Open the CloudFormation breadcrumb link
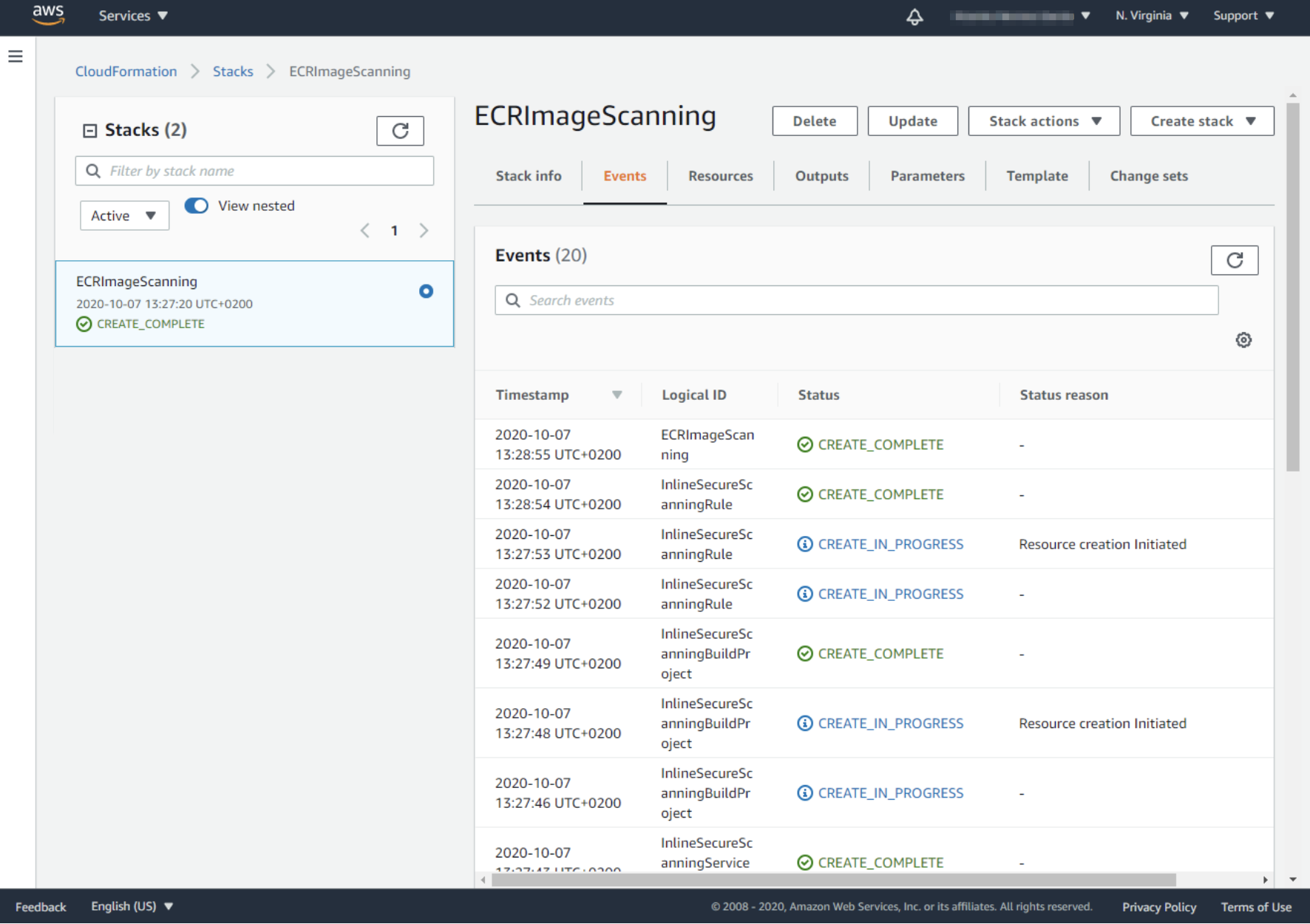 click(126, 72)
